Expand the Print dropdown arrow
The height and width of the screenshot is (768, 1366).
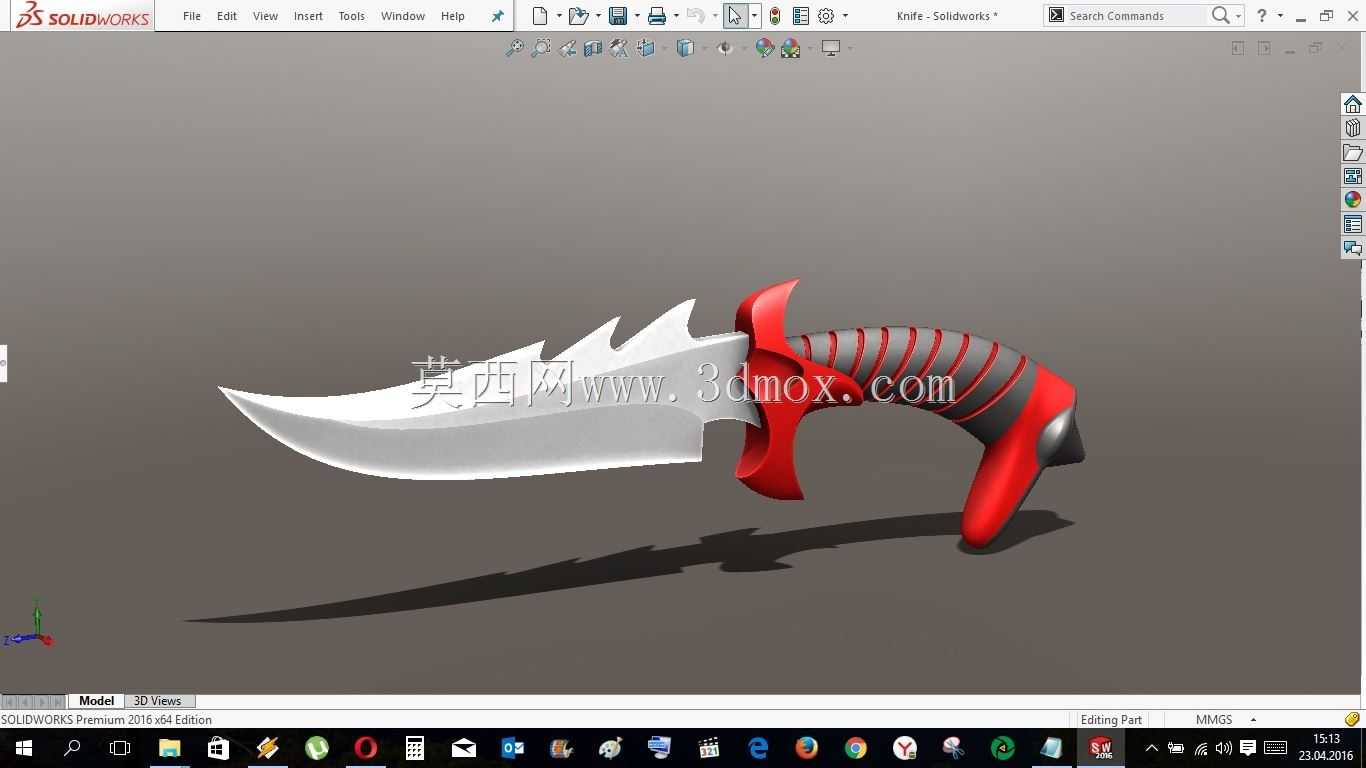pyautogui.click(x=676, y=16)
